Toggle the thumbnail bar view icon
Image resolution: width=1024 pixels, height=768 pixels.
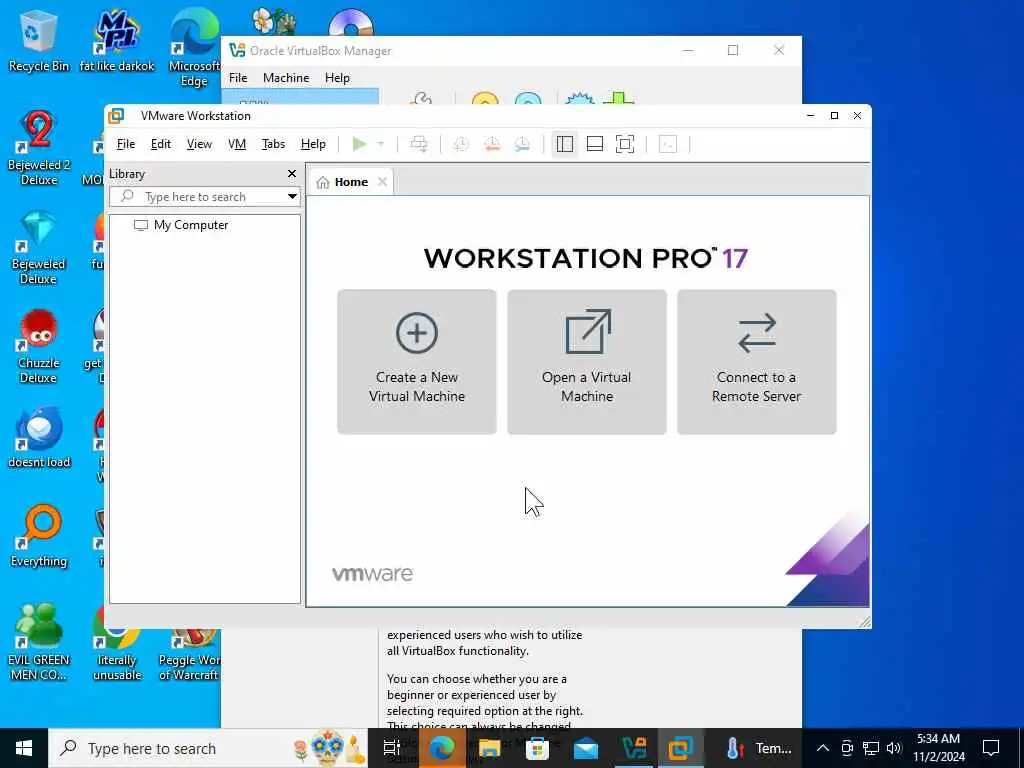tap(595, 144)
